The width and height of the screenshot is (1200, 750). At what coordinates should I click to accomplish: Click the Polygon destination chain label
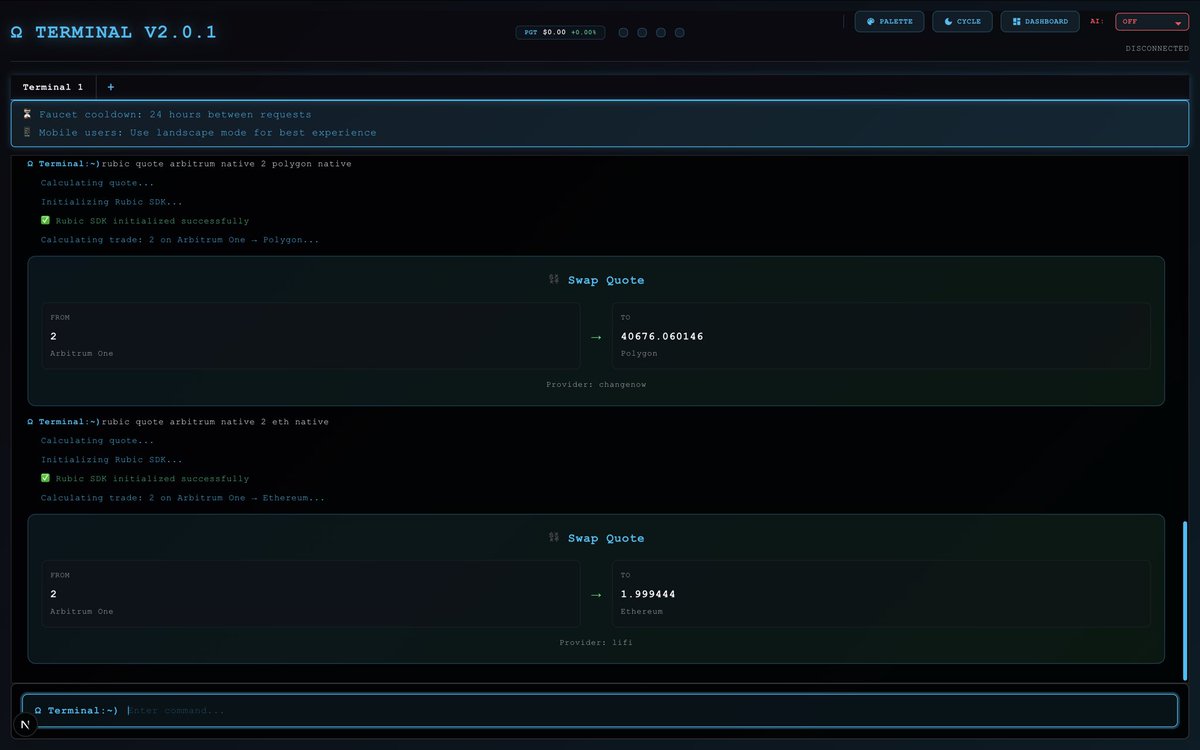(637, 353)
